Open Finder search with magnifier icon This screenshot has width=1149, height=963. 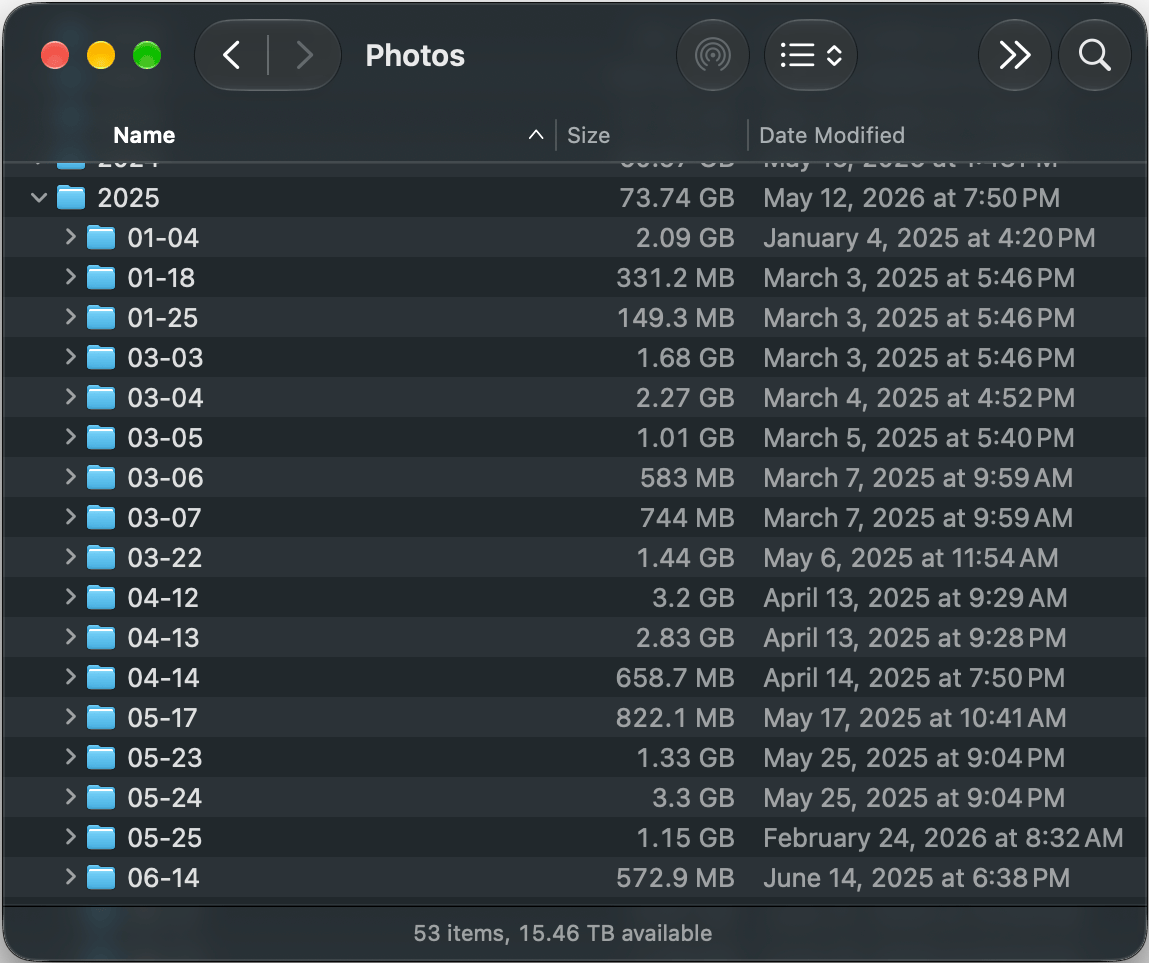[x=1095, y=56]
